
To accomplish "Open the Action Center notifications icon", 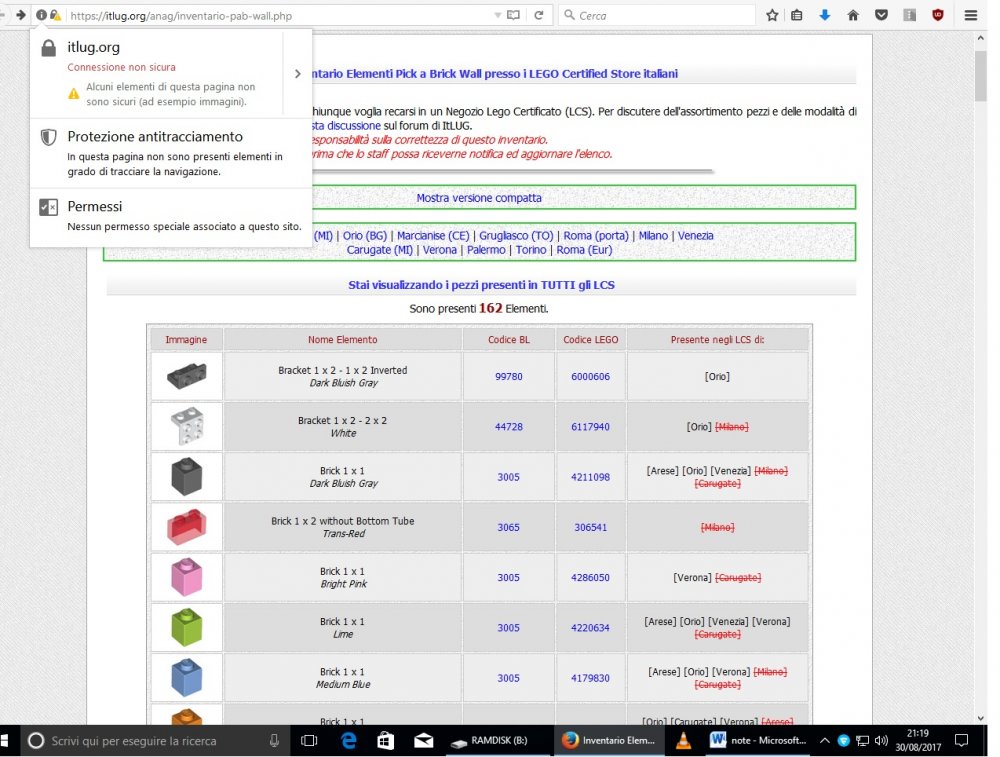I will (x=962, y=740).
